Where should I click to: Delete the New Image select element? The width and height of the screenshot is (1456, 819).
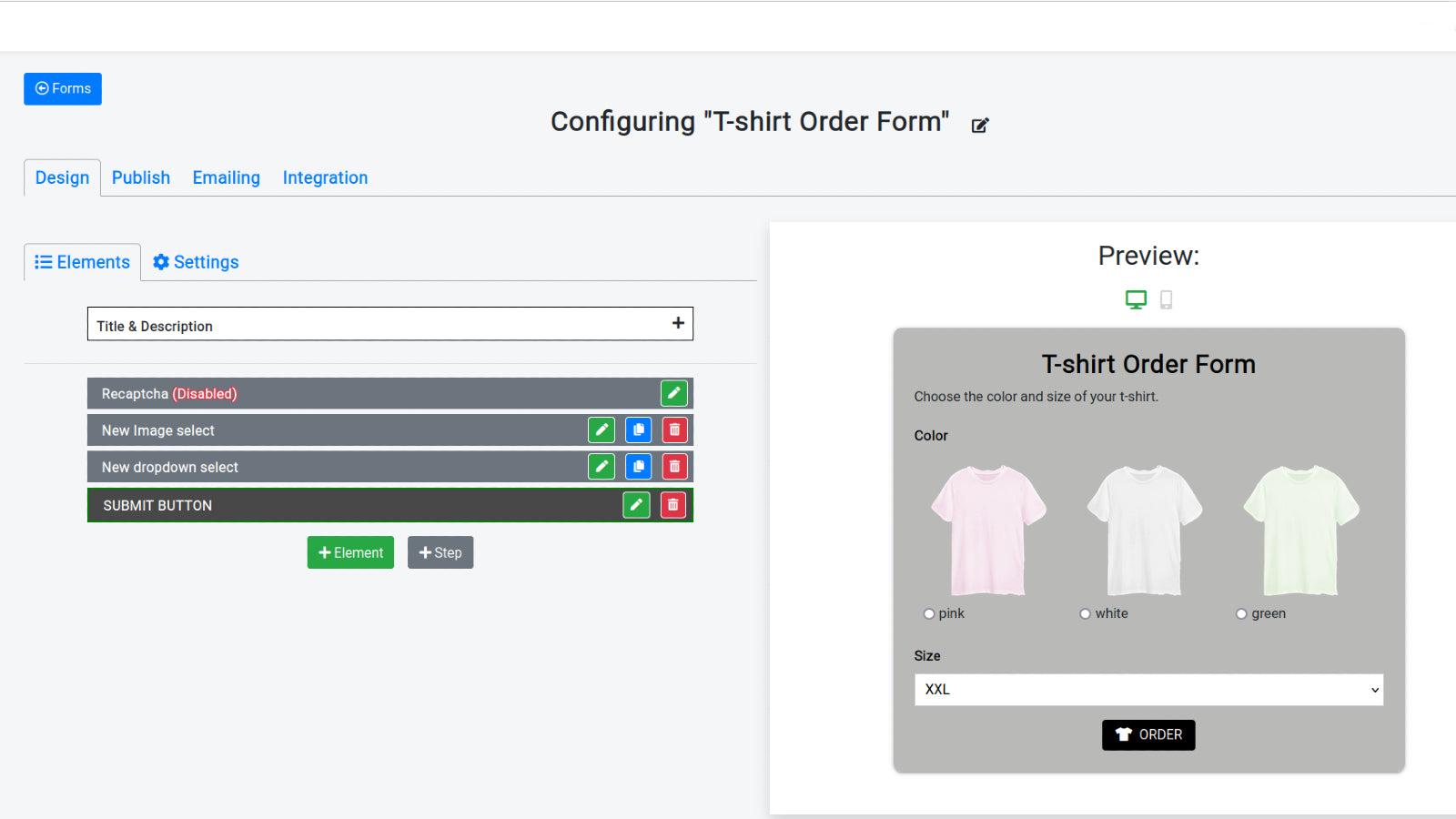673,430
